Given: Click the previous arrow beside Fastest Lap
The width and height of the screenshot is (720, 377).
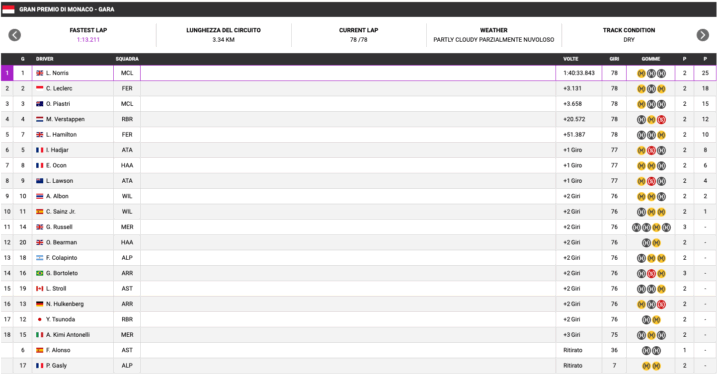Looking at the screenshot, I should pos(15,35).
